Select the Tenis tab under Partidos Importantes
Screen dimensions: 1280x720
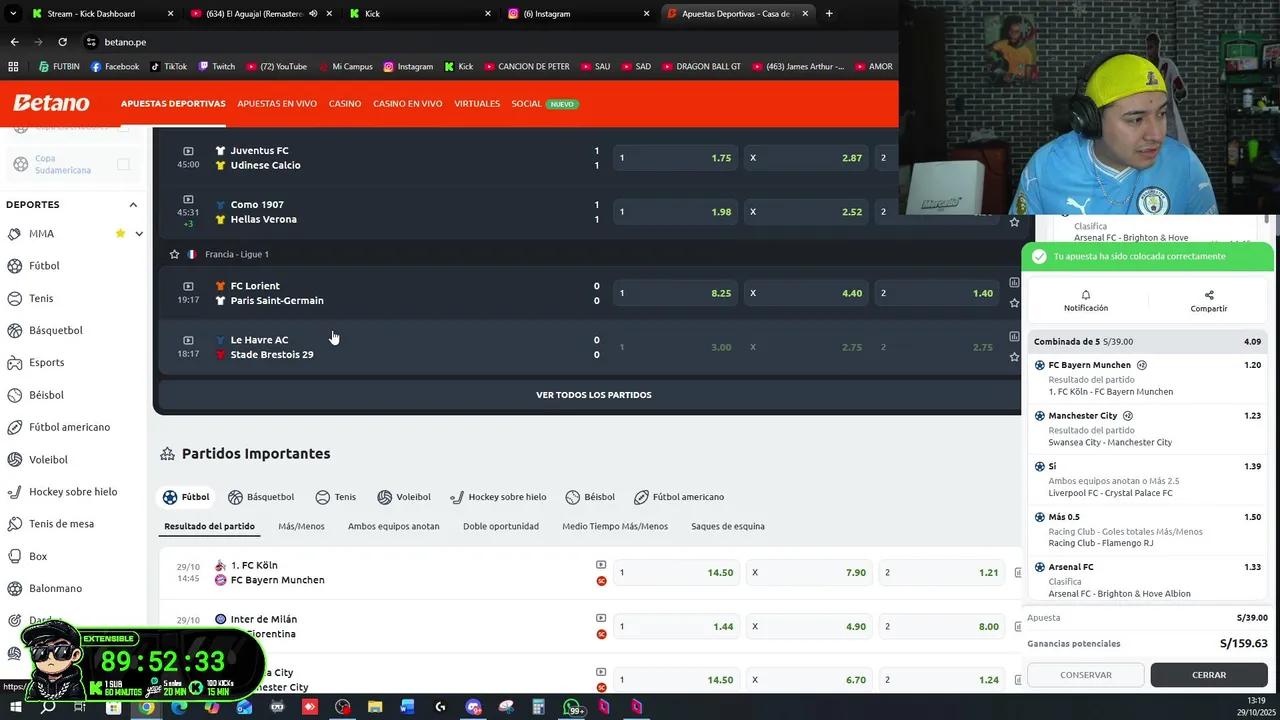tap(336, 497)
